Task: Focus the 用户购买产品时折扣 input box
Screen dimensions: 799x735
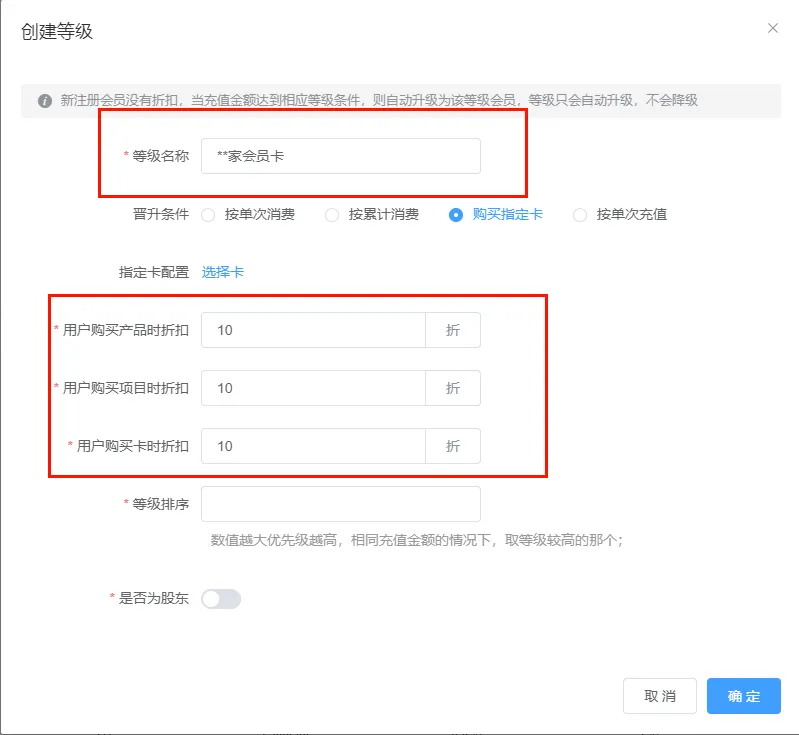Action: [x=313, y=330]
